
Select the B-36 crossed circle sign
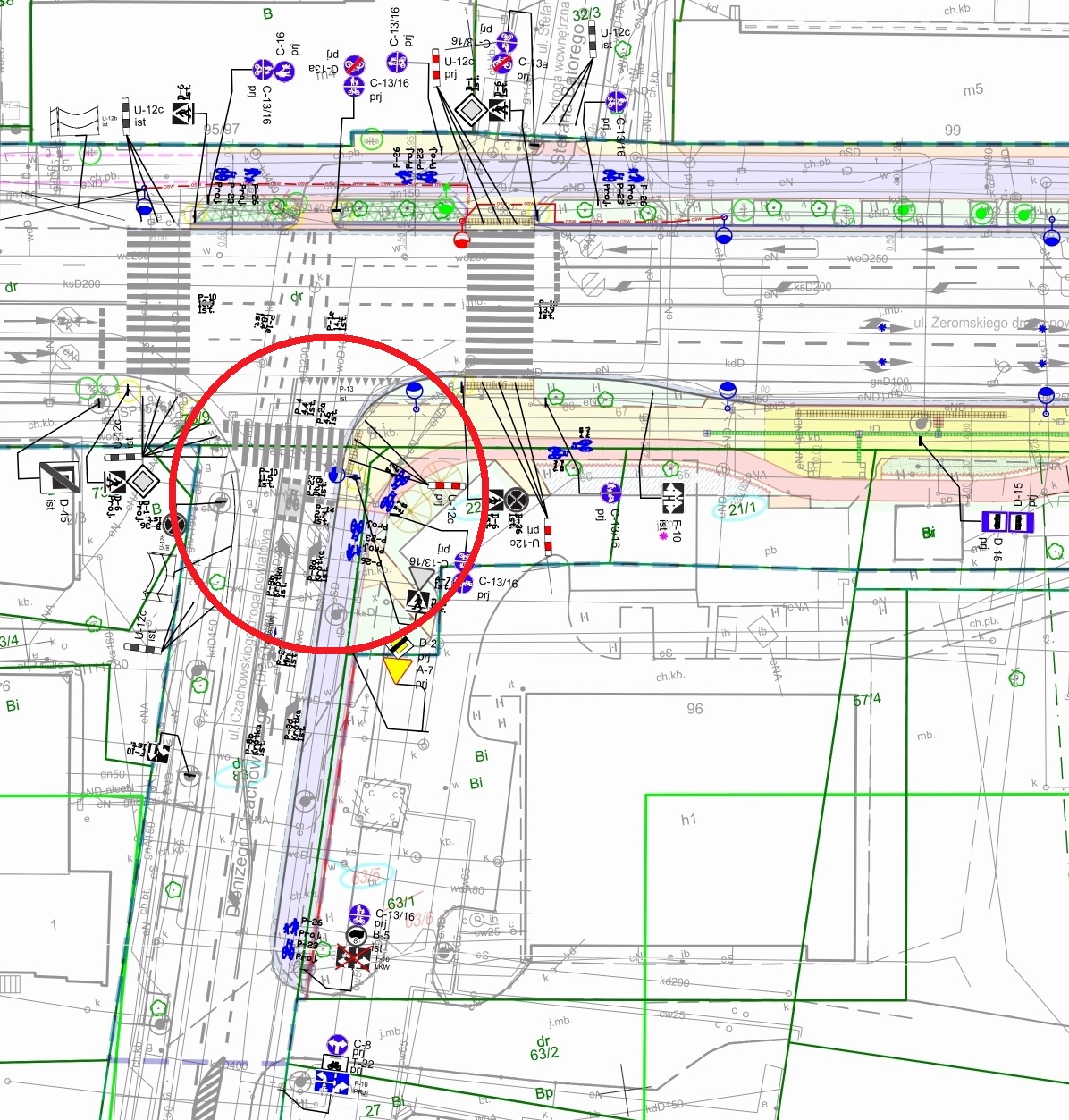click(516, 500)
